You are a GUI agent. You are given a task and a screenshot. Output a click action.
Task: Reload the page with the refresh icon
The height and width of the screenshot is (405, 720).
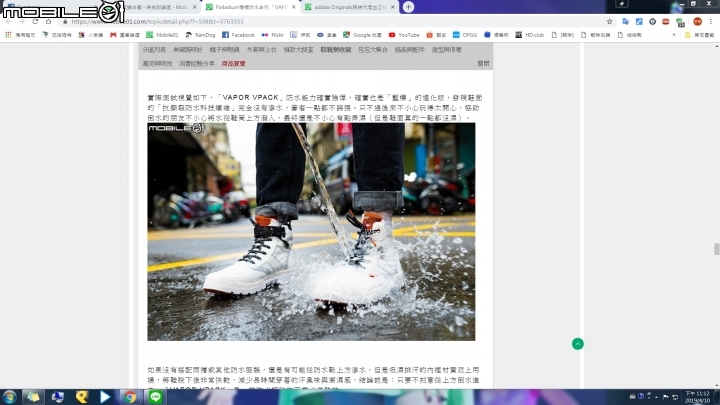click(x=35, y=22)
